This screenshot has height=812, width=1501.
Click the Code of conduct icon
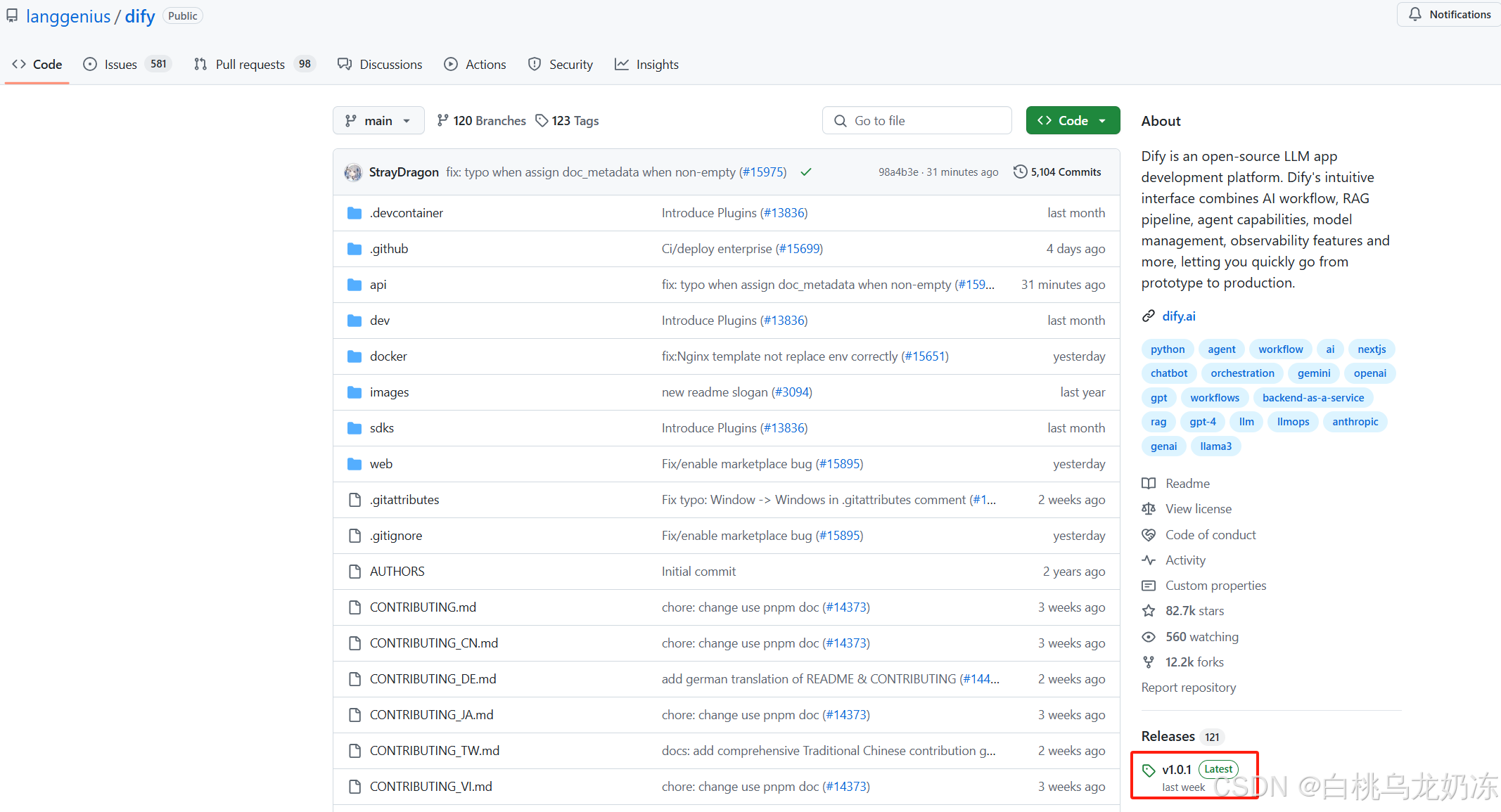click(1149, 534)
